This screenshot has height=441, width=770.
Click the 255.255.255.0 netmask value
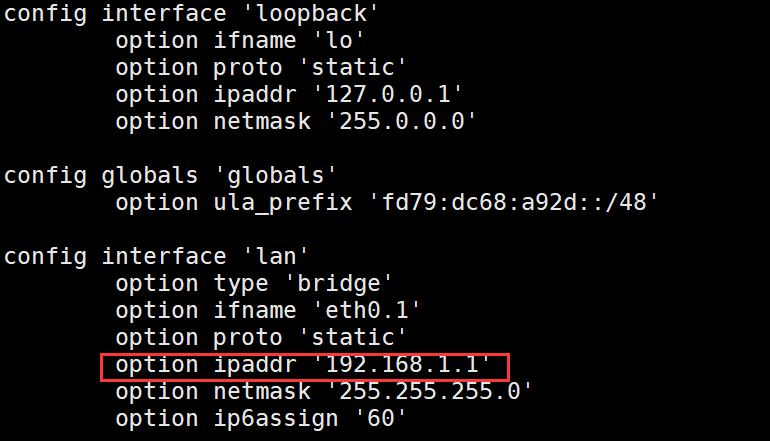[433, 392]
